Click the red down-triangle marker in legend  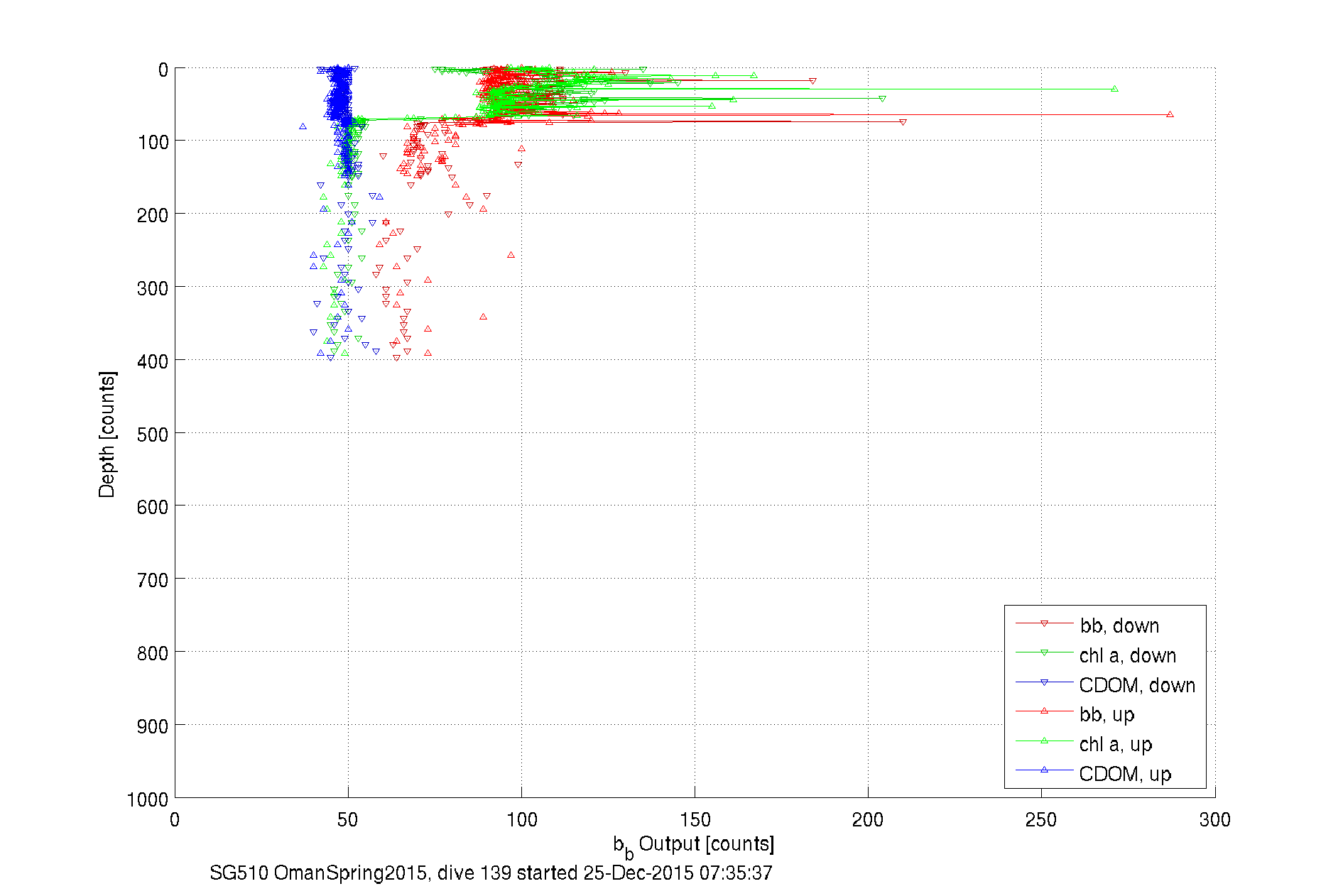point(1044,623)
